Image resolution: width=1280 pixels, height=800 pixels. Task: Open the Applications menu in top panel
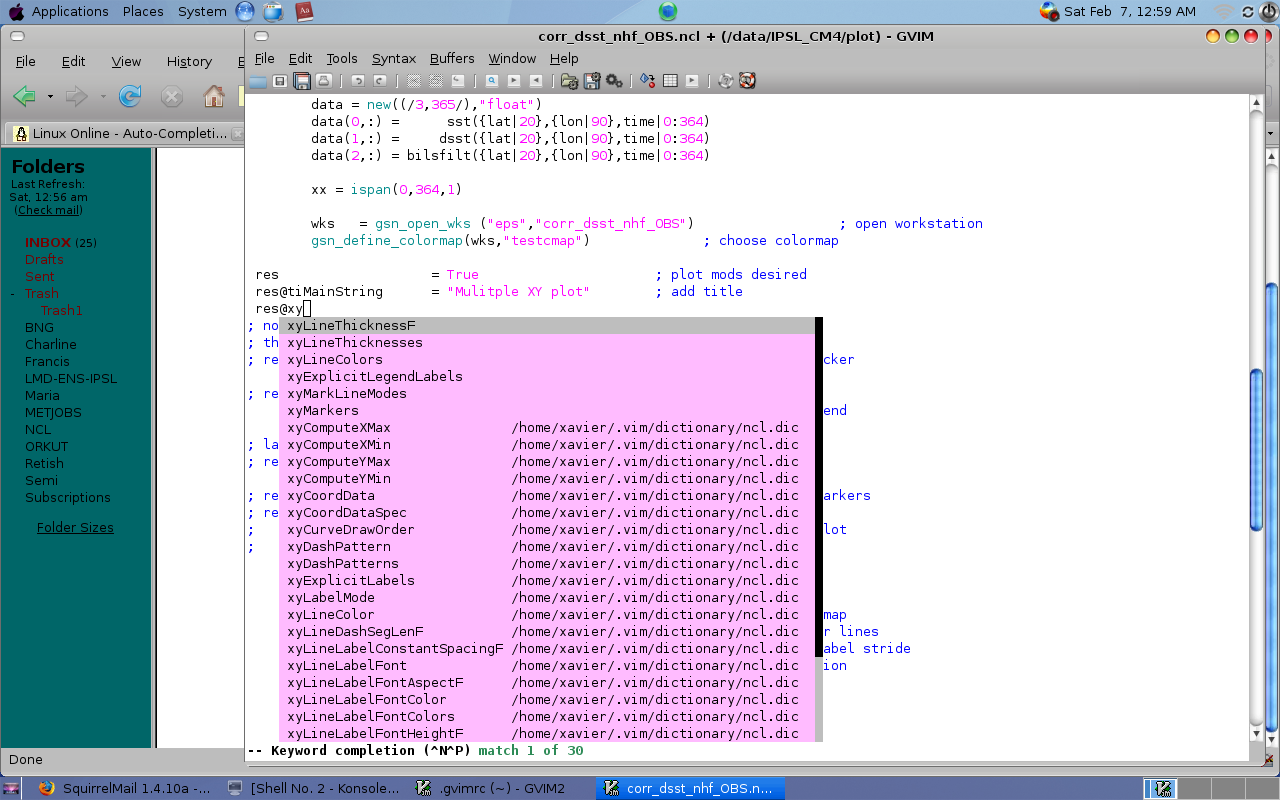[x=69, y=12]
